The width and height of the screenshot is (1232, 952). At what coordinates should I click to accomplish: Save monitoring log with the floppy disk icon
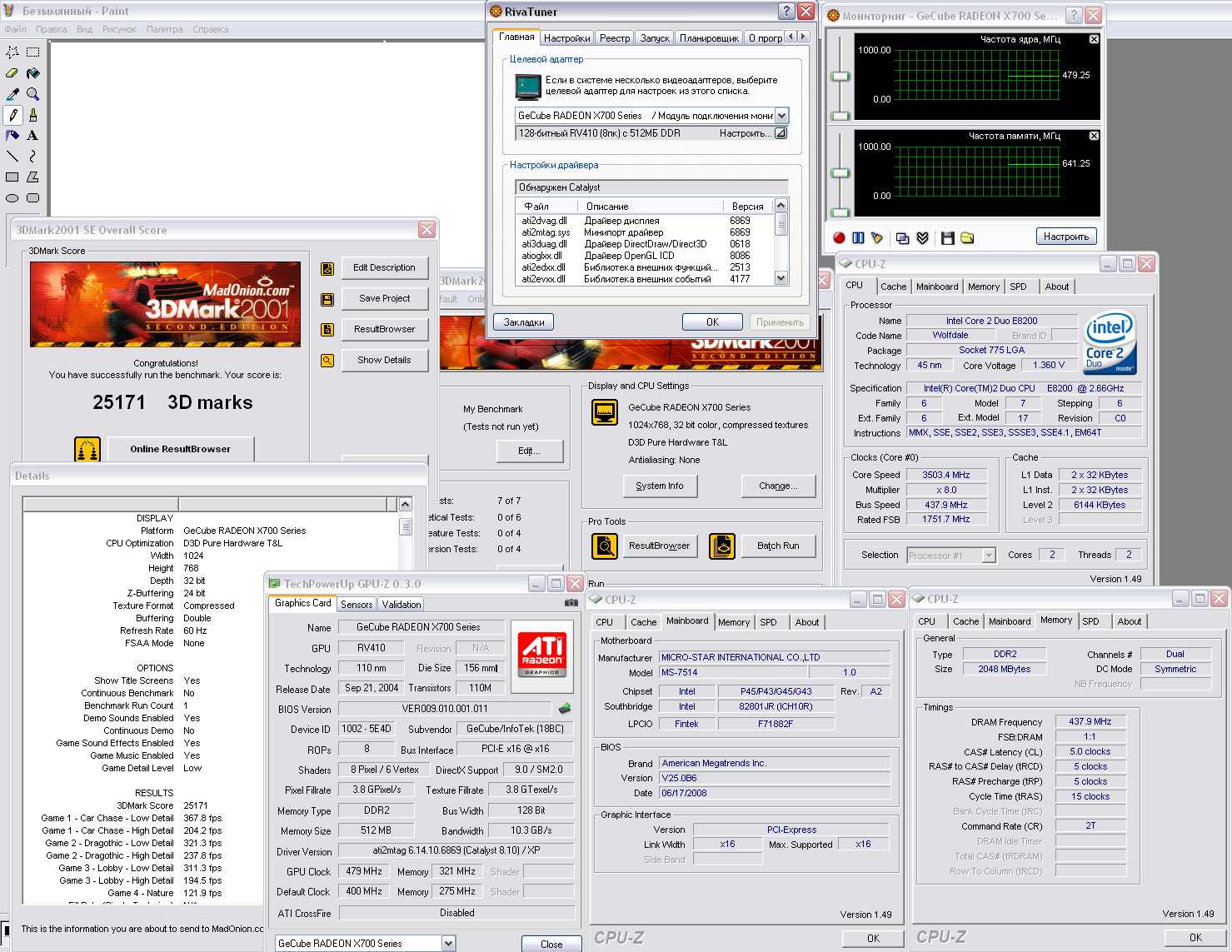click(x=947, y=237)
